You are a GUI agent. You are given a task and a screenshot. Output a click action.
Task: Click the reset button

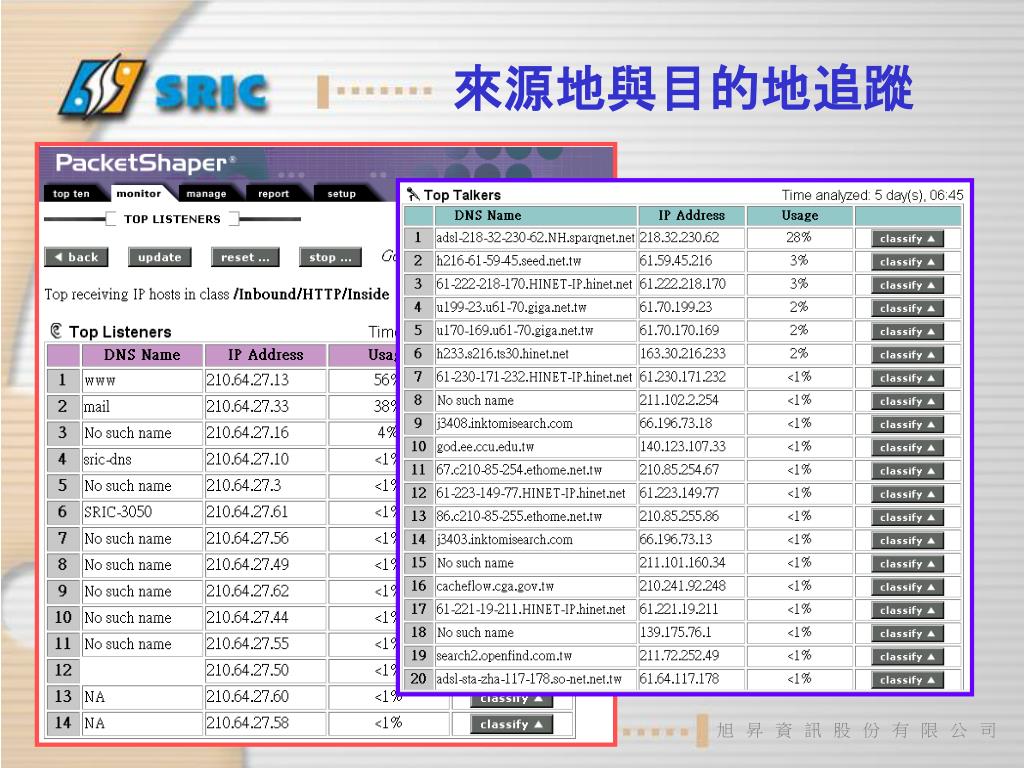click(245, 257)
